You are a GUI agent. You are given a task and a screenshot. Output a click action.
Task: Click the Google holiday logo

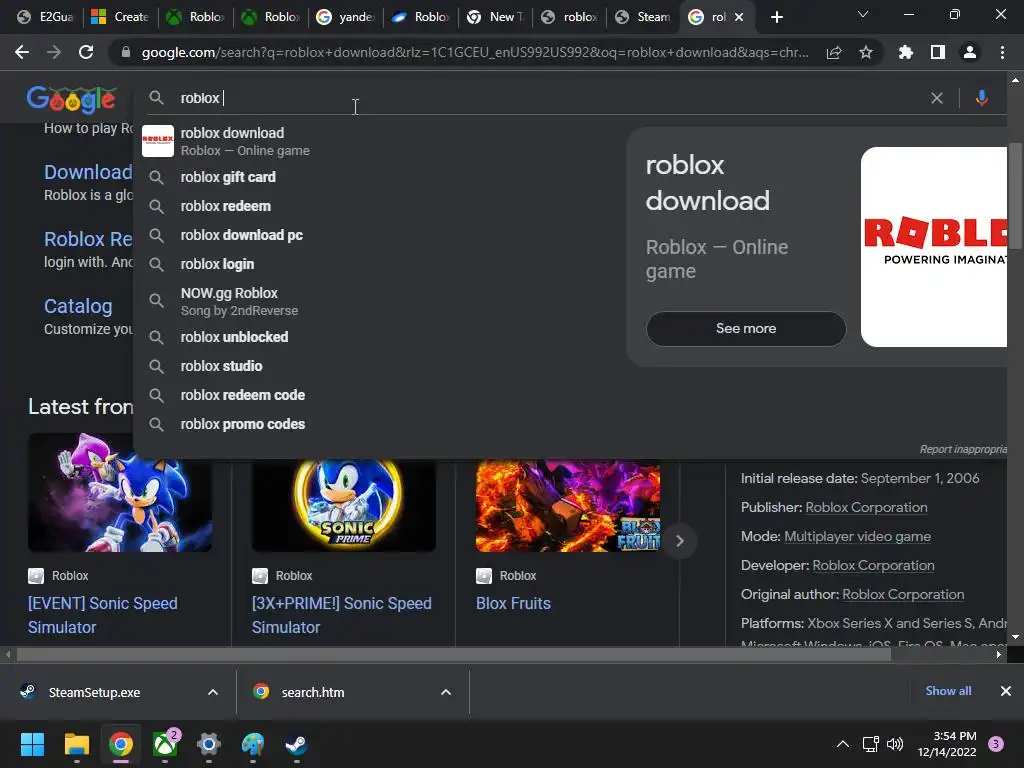(x=72, y=99)
